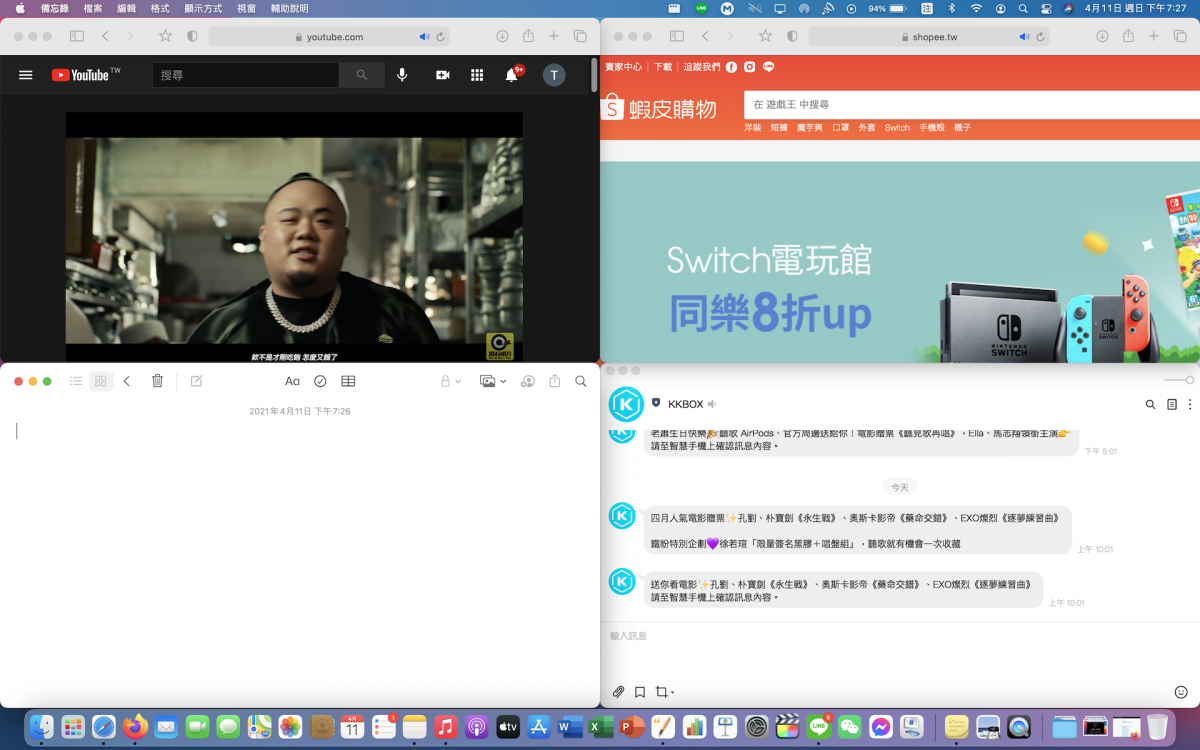Open the emoji sticker smiley in LINE chat
This screenshot has width=1200, height=750.
[1181, 692]
